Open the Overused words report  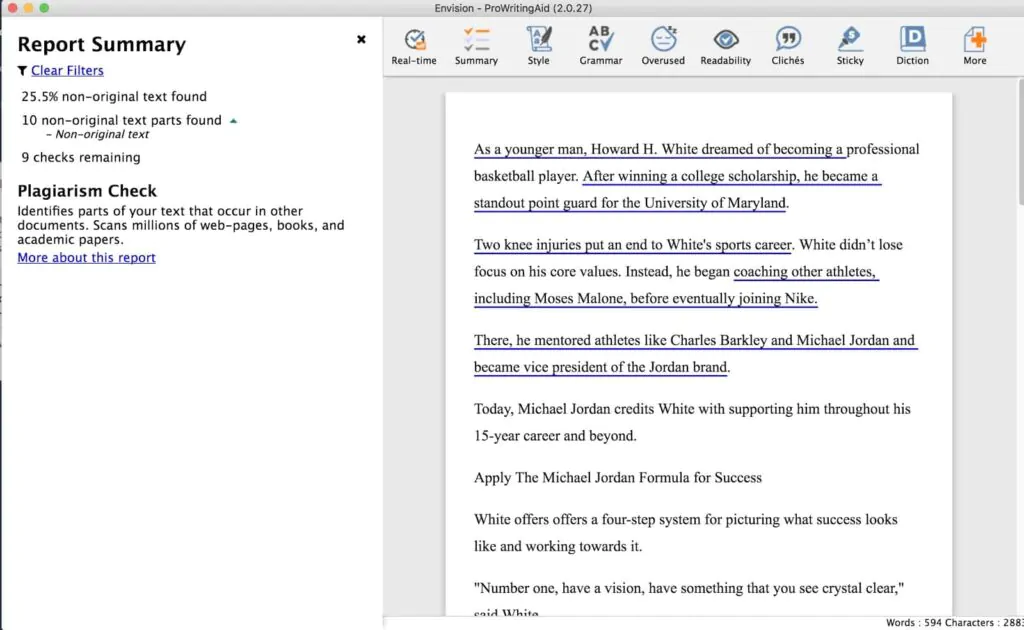click(663, 46)
